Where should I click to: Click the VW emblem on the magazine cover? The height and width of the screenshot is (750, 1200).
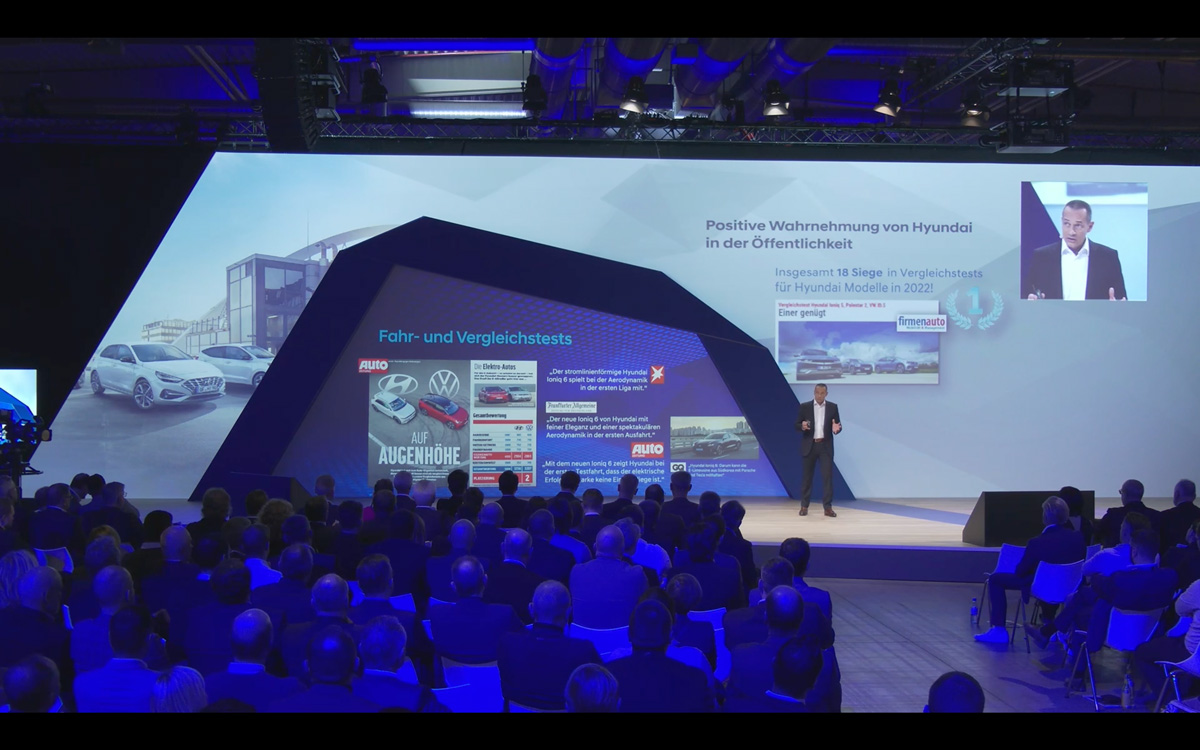pyautogui.click(x=443, y=383)
